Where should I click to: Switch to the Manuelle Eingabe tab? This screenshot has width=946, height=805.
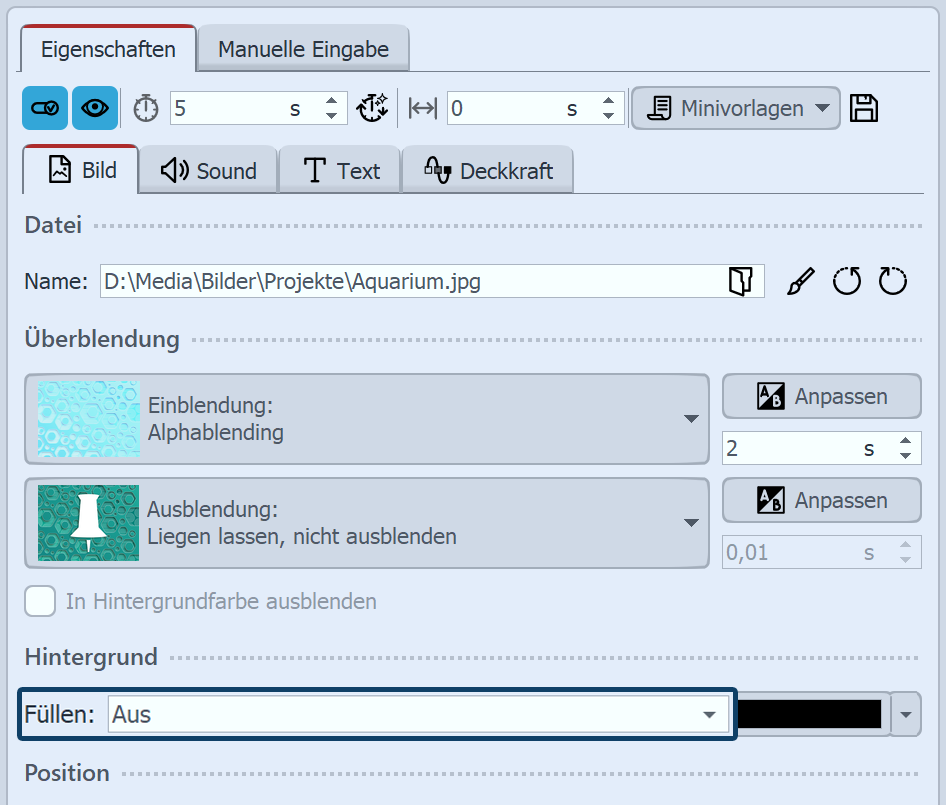(x=302, y=47)
